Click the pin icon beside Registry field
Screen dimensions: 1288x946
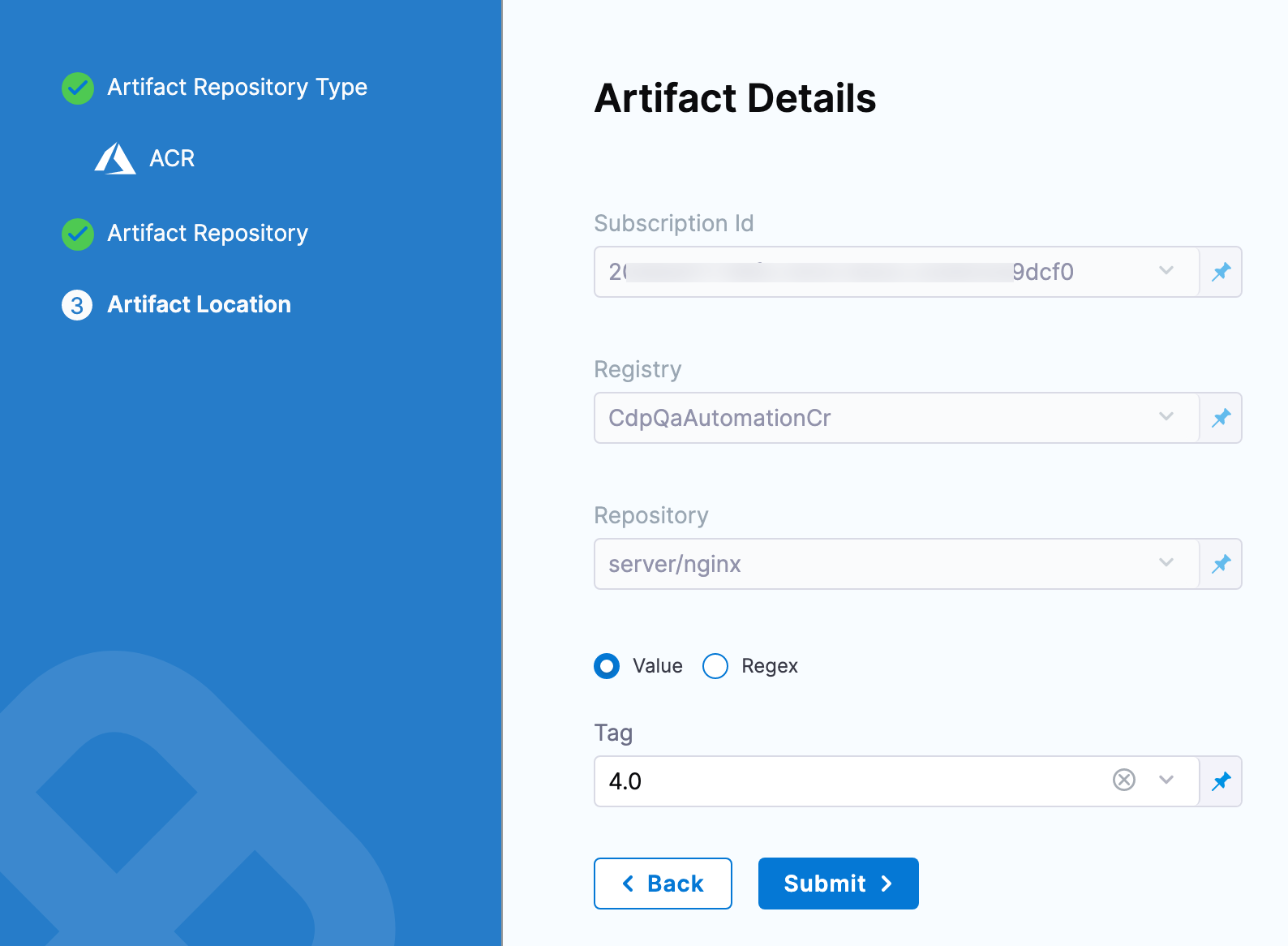tap(1221, 418)
